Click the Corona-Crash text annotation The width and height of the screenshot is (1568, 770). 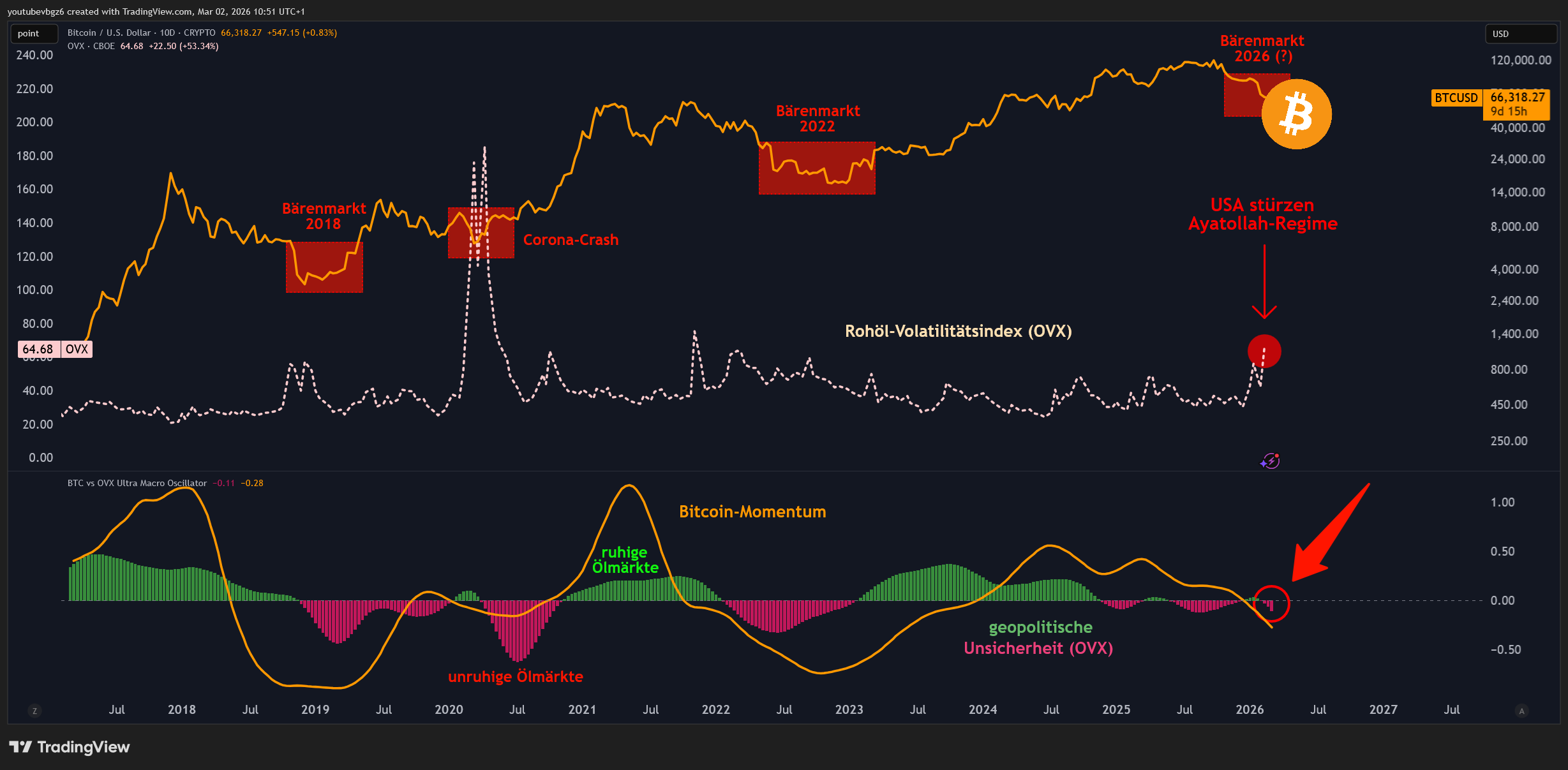tap(571, 240)
